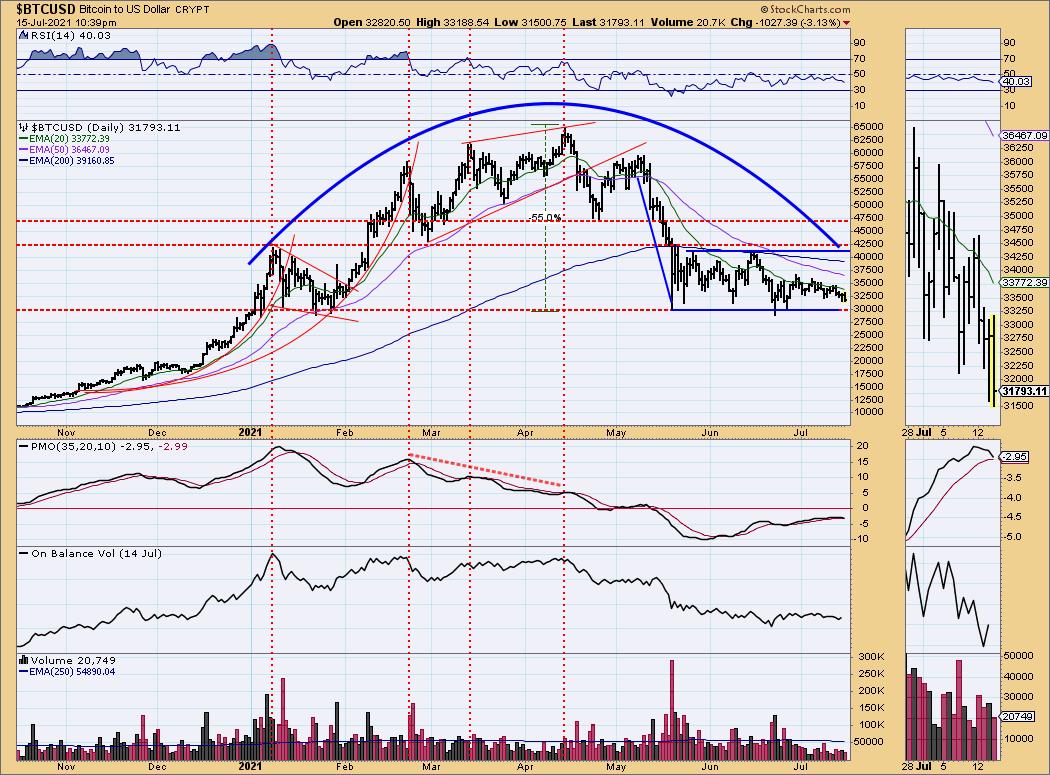Image resolution: width=1050 pixels, height=775 pixels.
Task: Click the EMA(250) 54890.04 legend text
Action: (72, 671)
